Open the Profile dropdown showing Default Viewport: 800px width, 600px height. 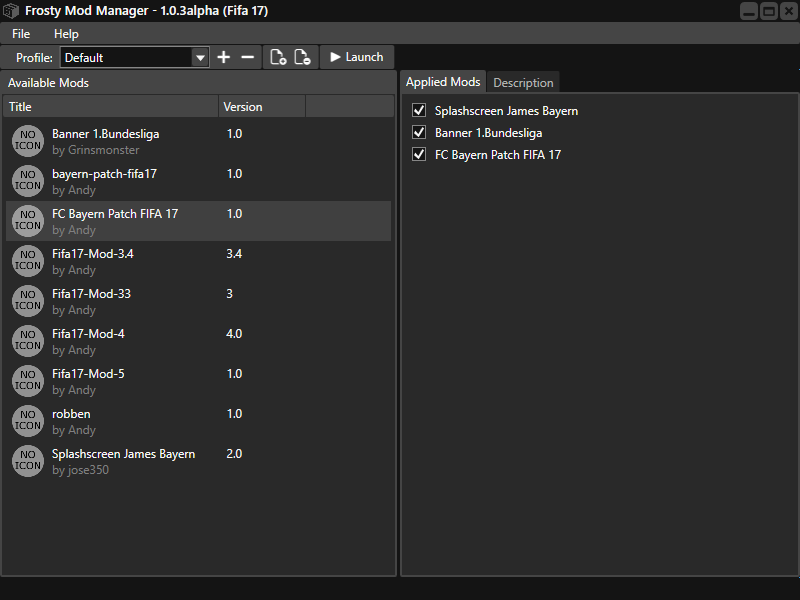pos(134,58)
